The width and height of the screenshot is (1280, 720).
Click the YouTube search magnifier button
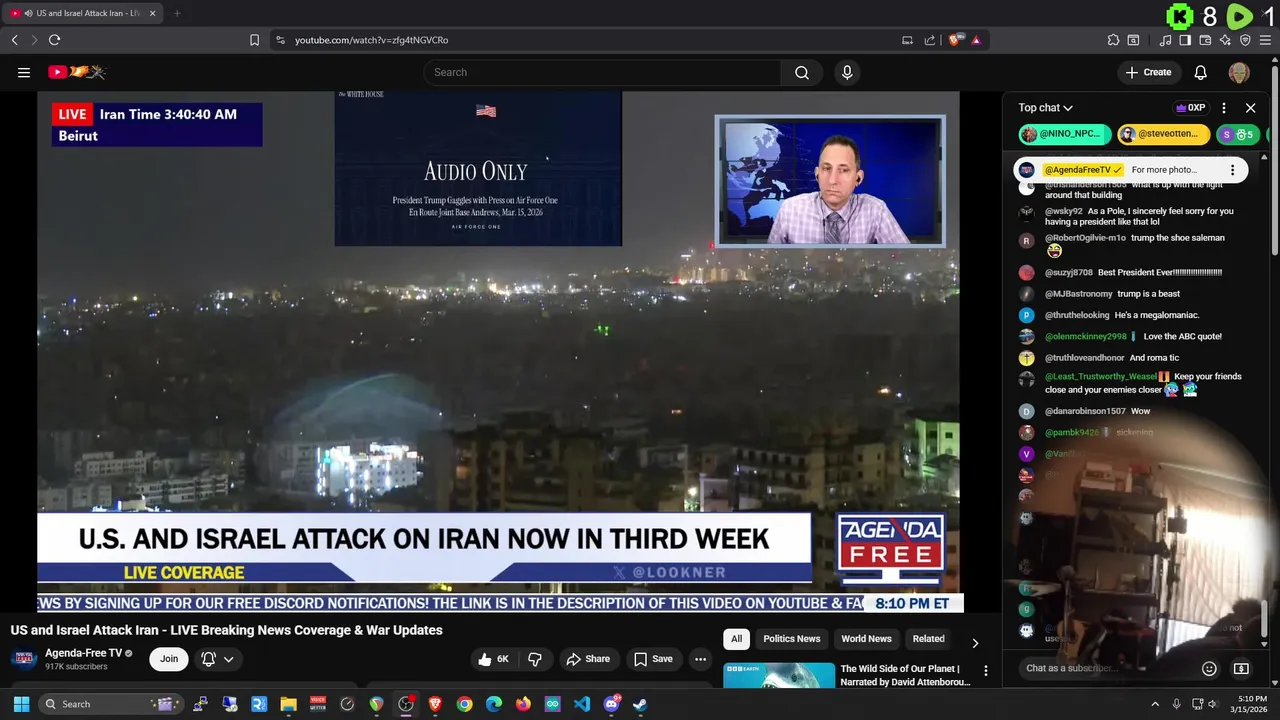[x=802, y=72]
